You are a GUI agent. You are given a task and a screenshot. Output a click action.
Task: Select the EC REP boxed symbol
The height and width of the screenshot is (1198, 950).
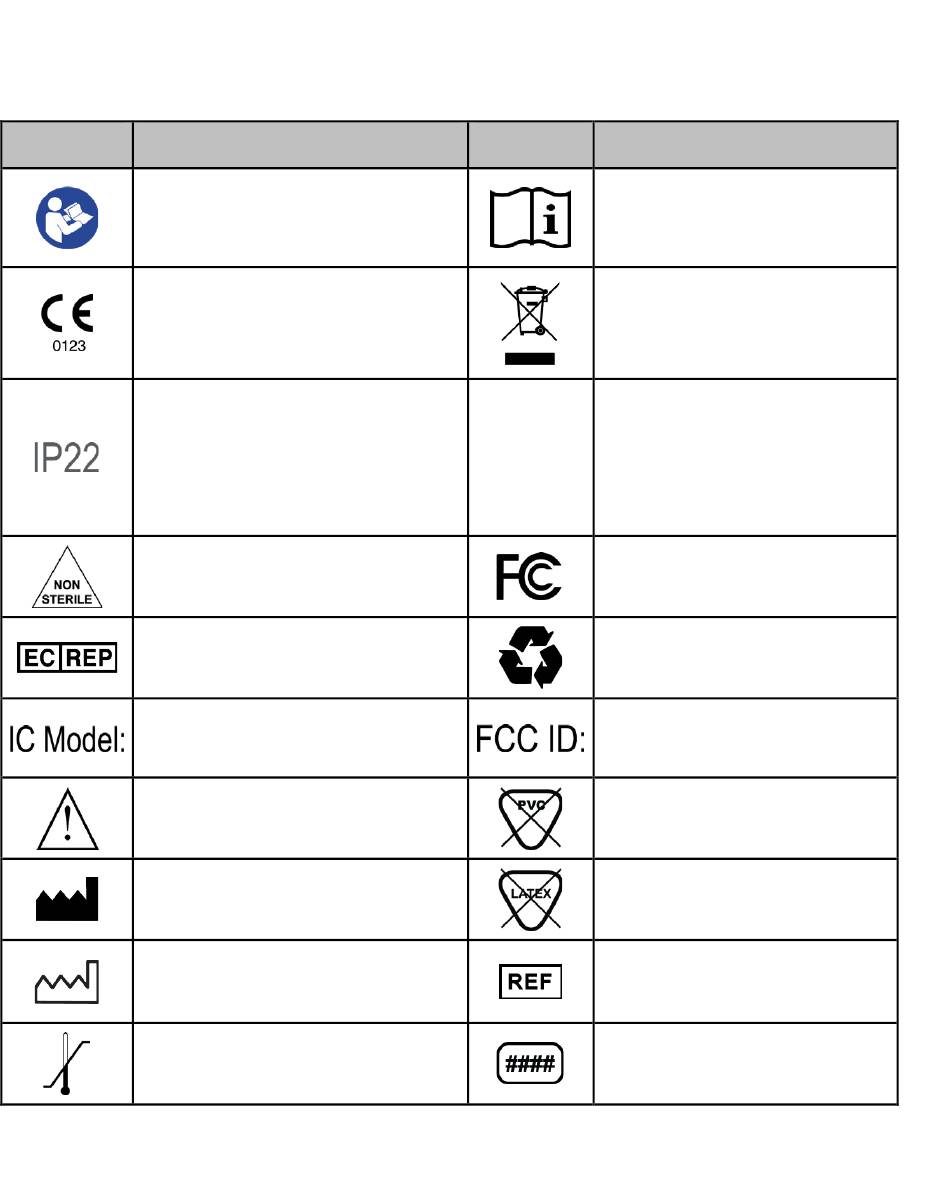tap(67, 657)
